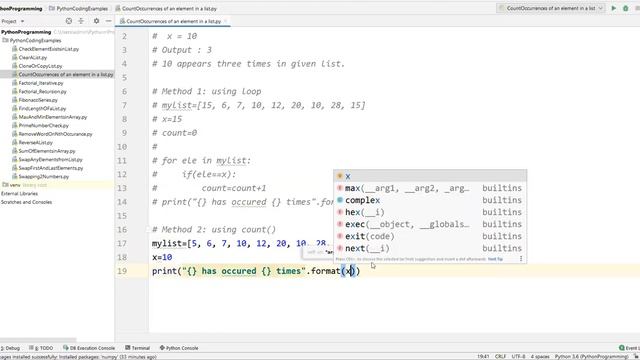
Task: Run the current configuration with green play icon
Action: point(613,8)
